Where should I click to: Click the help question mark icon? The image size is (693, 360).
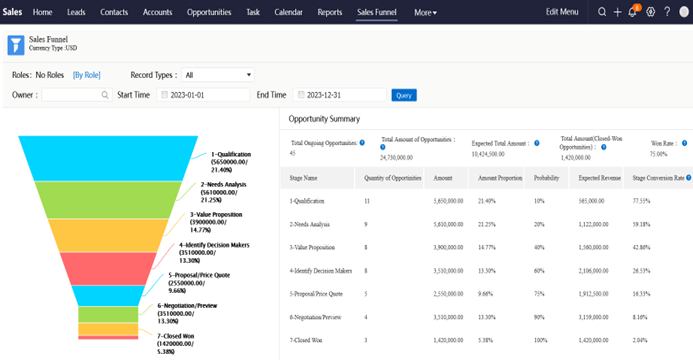(x=667, y=12)
